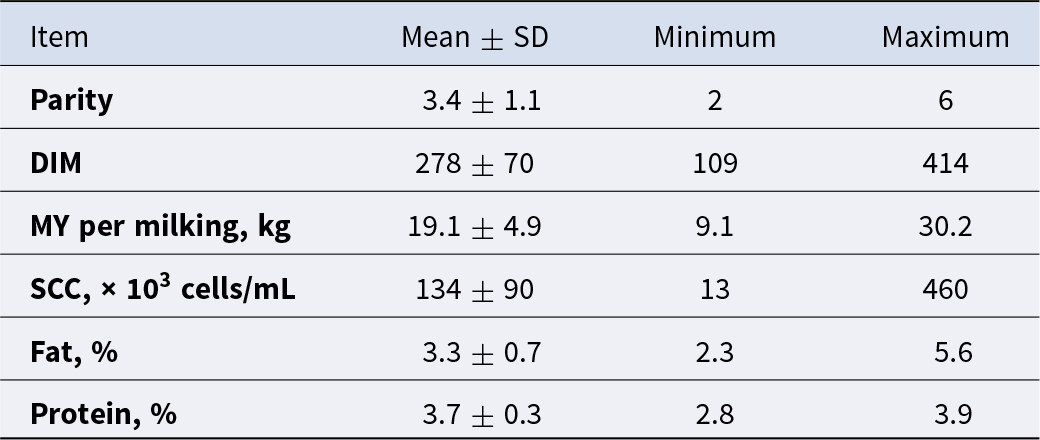Image resolution: width=1040 pixels, height=440 pixels.
Task: Click the 19.1 ± 4.9 milk yield cell
Action: [474, 227]
